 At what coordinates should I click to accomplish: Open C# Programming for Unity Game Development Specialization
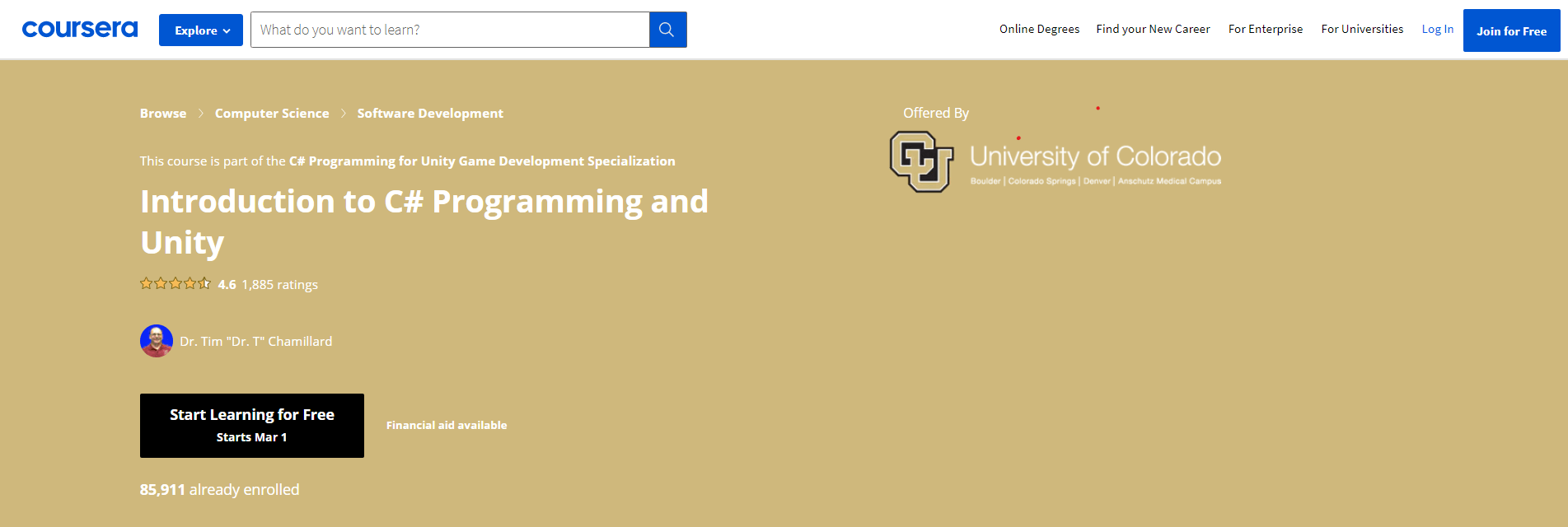point(482,161)
